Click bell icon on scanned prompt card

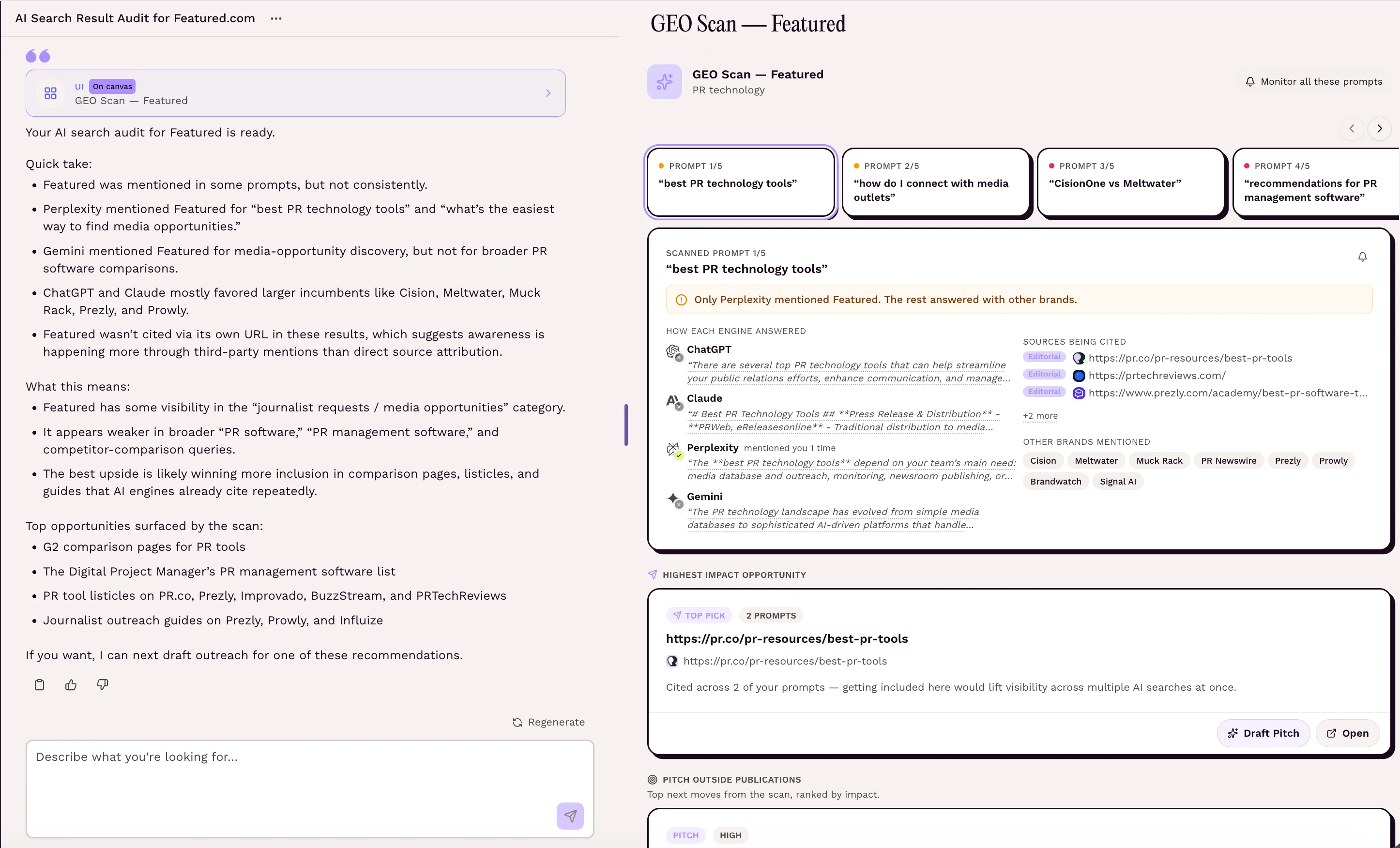pyautogui.click(x=1362, y=257)
